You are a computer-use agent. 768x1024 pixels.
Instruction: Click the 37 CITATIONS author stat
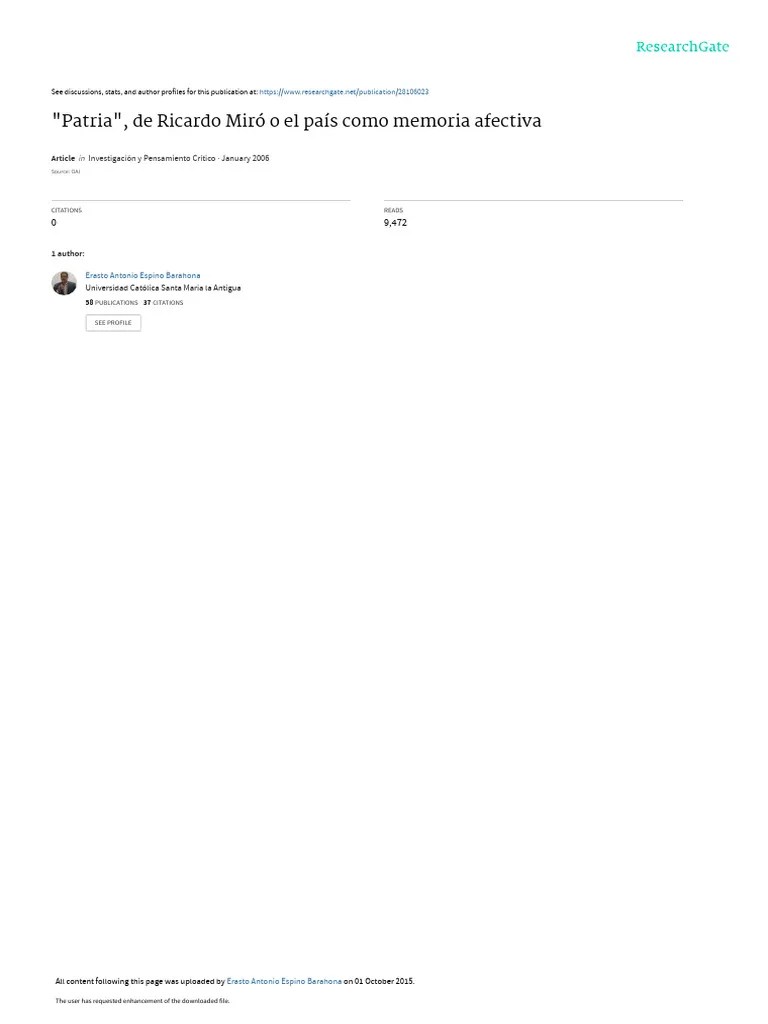pyautogui.click(x=163, y=303)
